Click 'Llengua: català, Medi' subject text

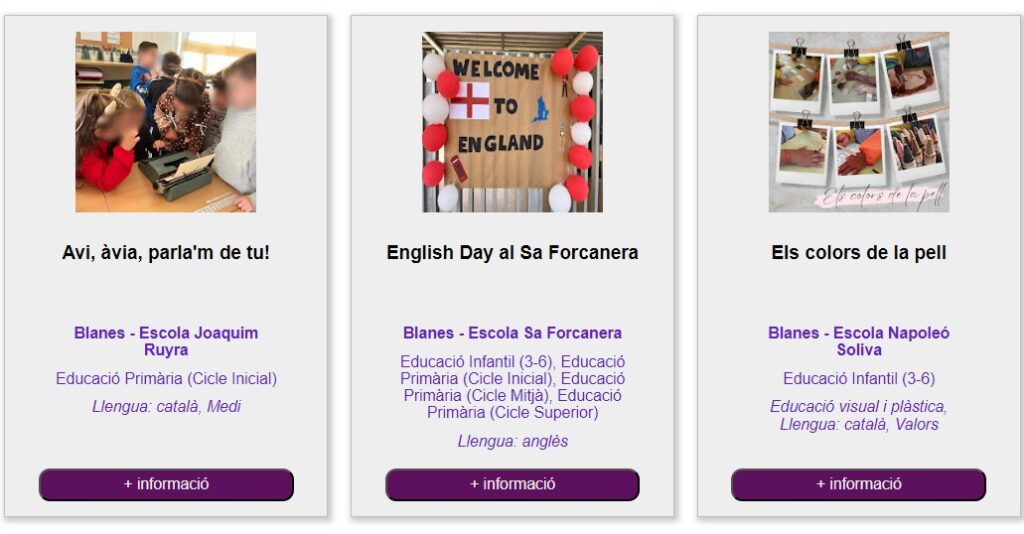click(166, 407)
